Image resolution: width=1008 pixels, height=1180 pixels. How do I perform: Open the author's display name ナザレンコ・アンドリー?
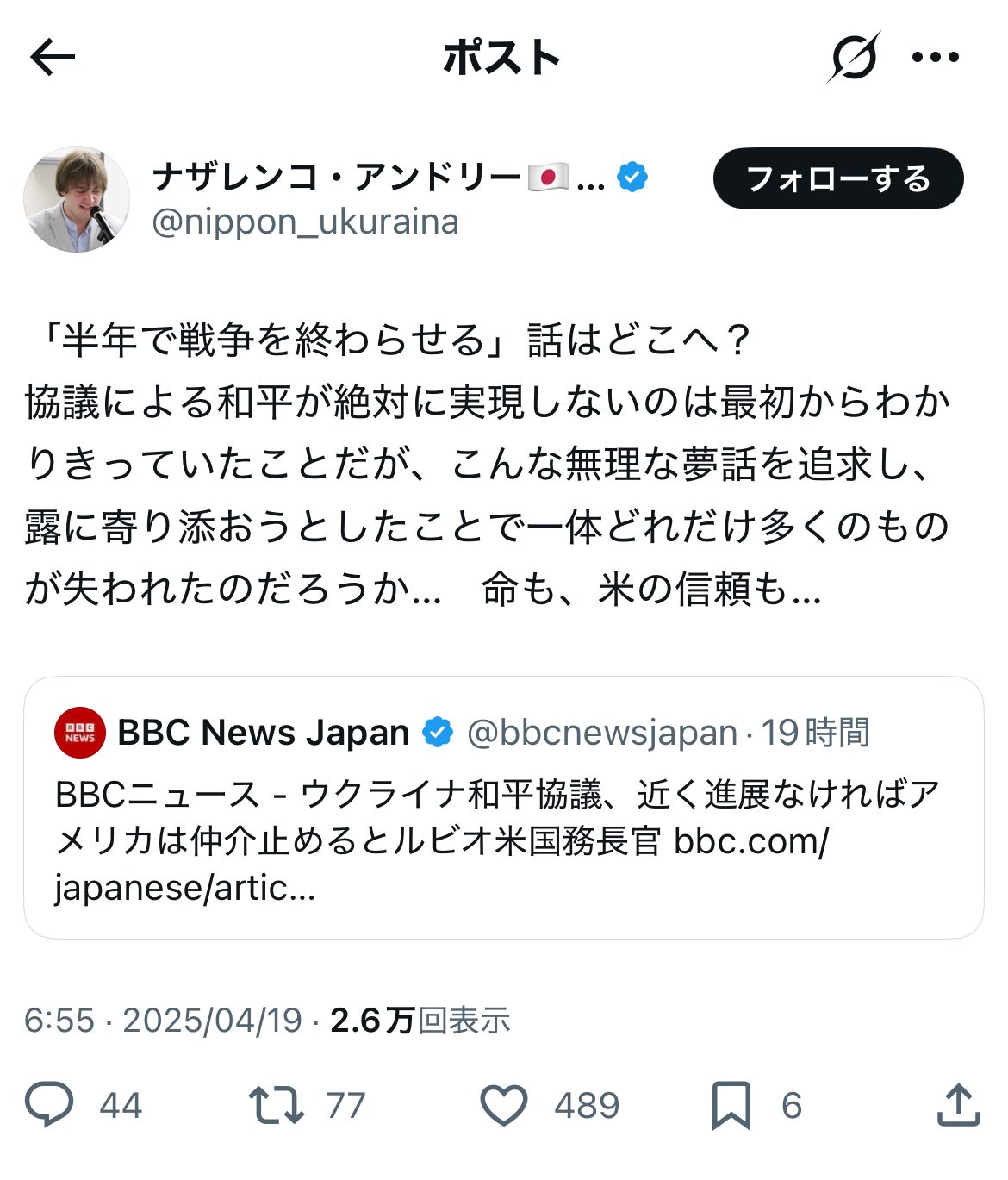[x=336, y=178]
